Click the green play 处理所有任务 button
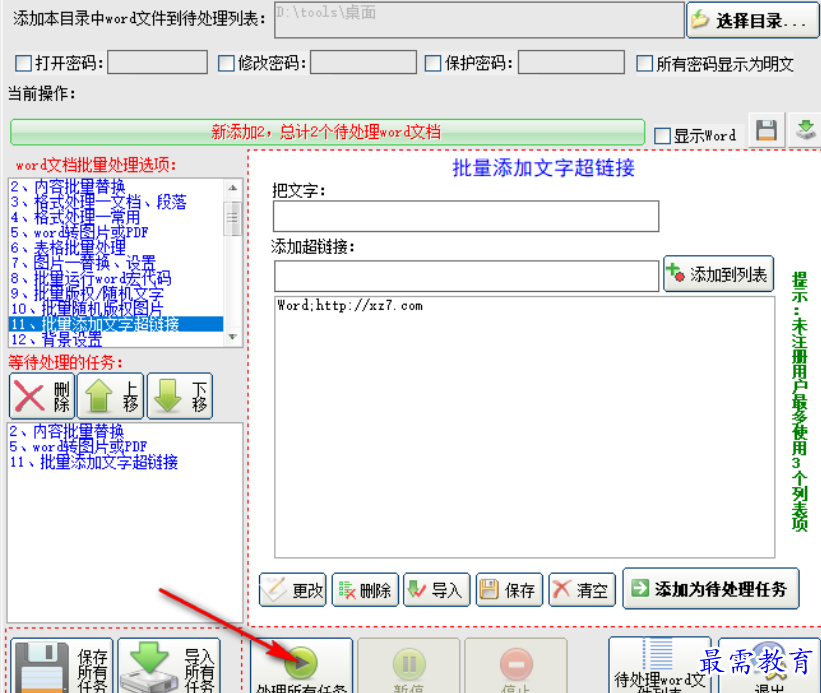 point(301,666)
